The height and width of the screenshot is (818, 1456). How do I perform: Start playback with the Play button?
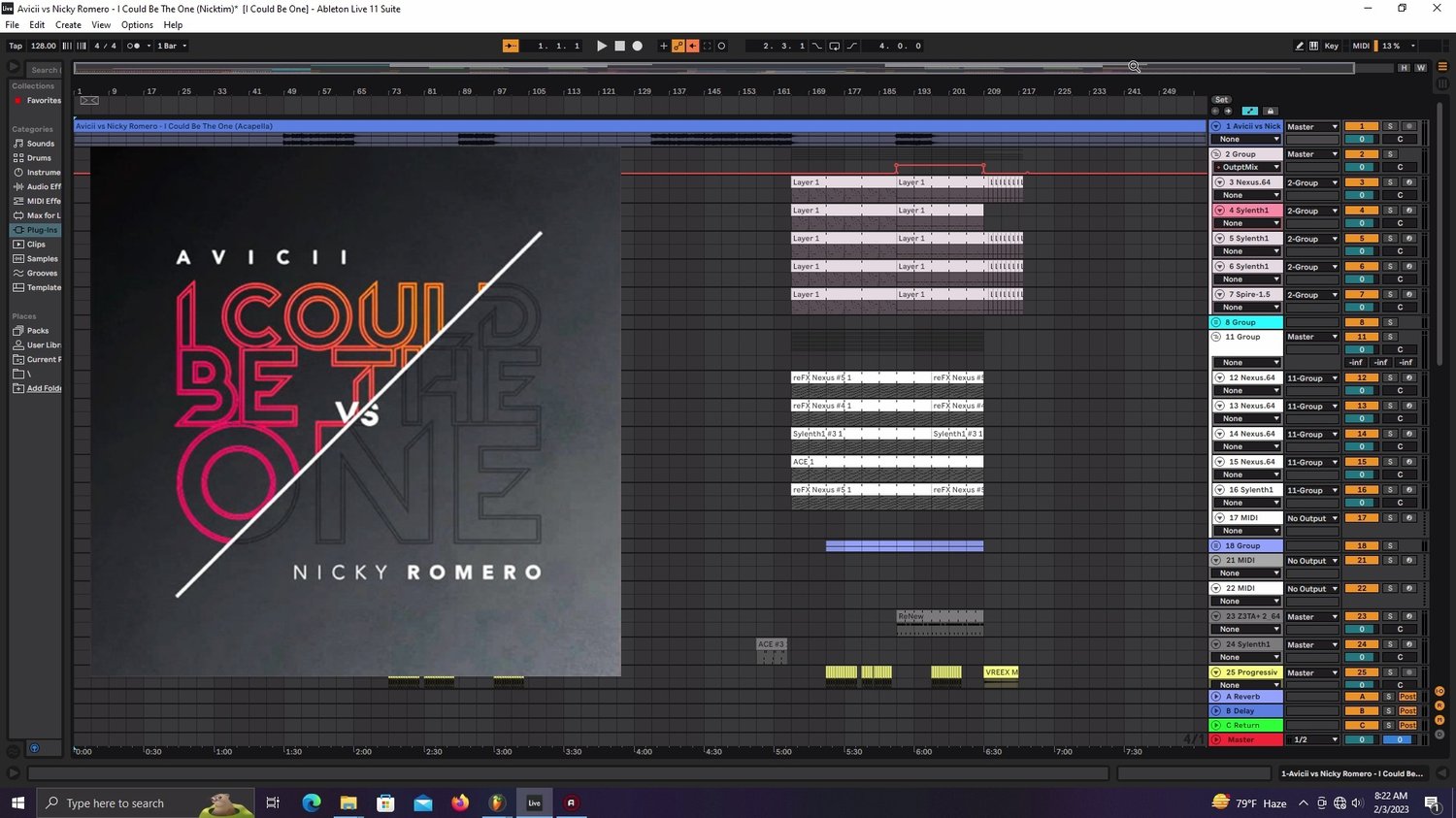[602, 46]
